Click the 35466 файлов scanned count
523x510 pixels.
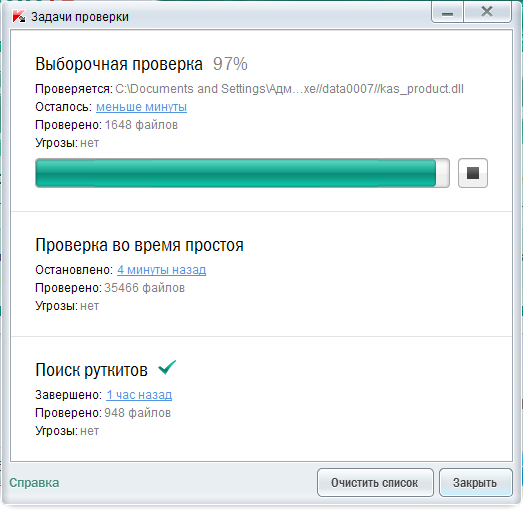[x=145, y=288]
